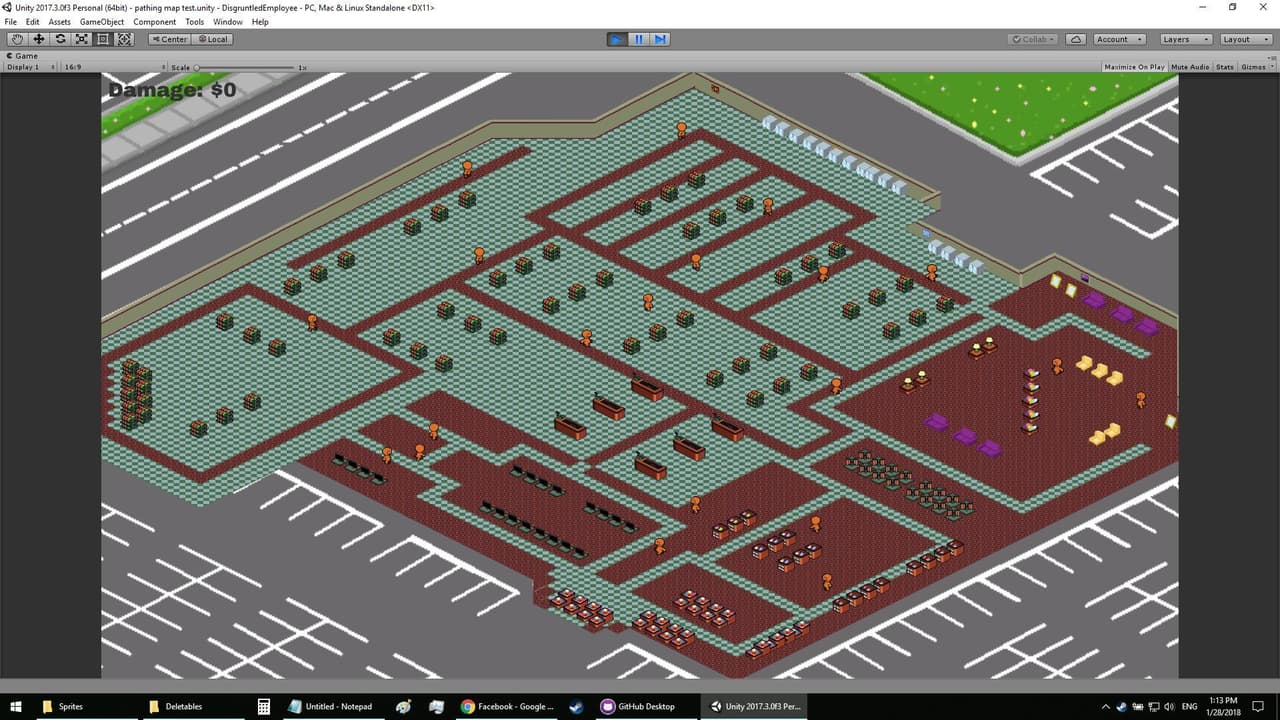The width and height of the screenshot is (1280, 720).
Task: Open the Help menu
Action: click(260, 22)
